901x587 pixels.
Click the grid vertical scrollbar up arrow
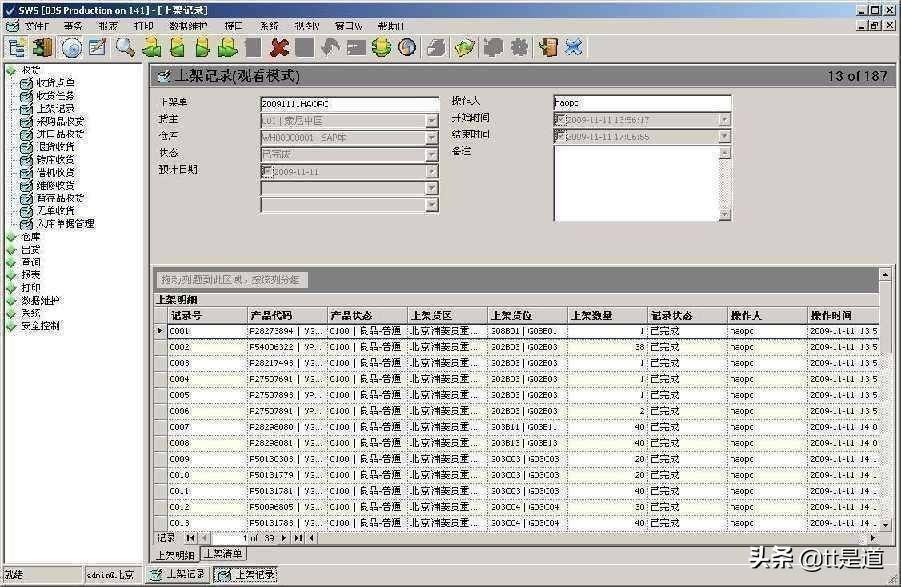[885, 275]
